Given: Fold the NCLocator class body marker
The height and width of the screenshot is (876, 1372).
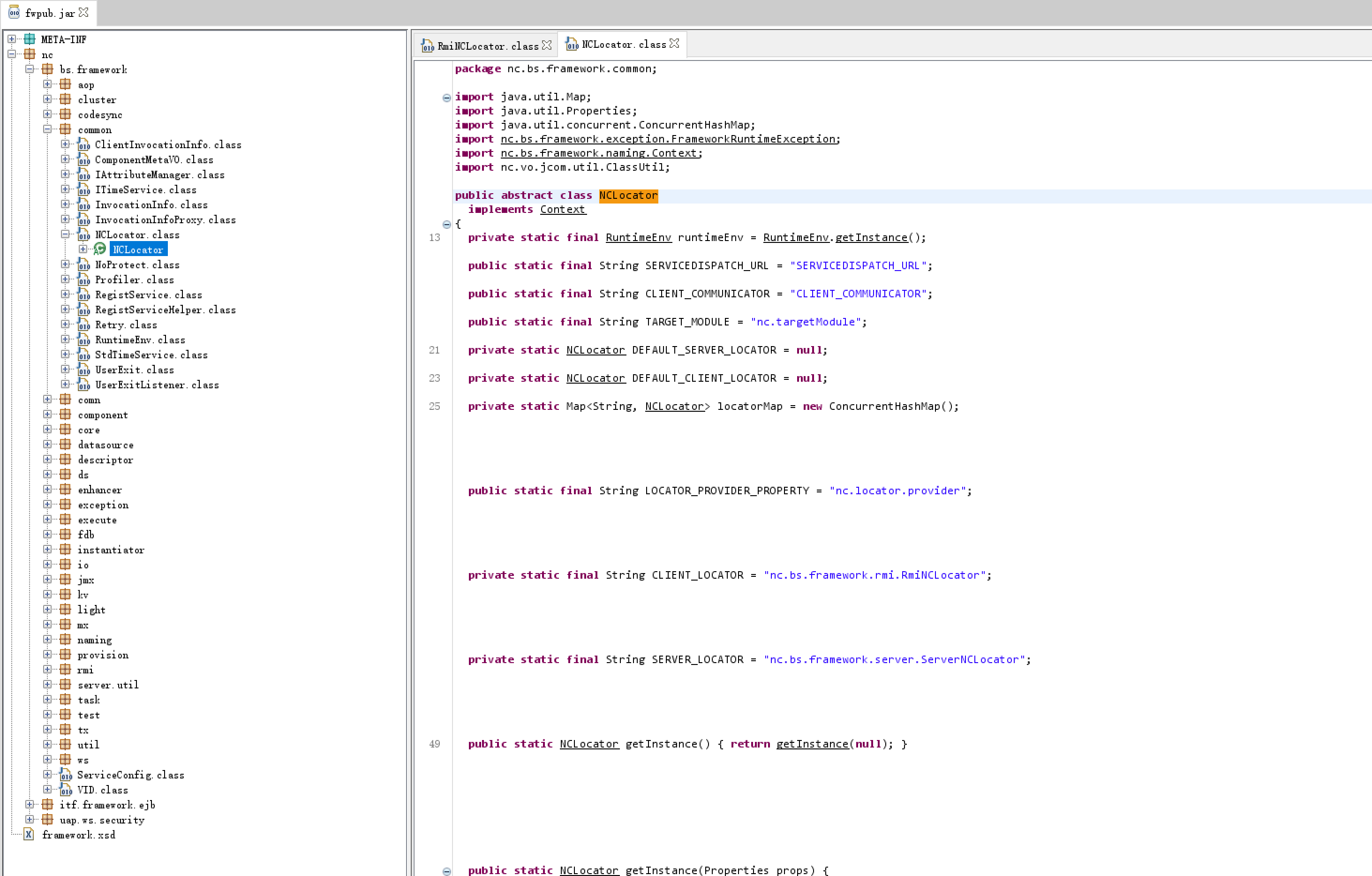Looking at the screenshot, I should click(x=447, y=224).
